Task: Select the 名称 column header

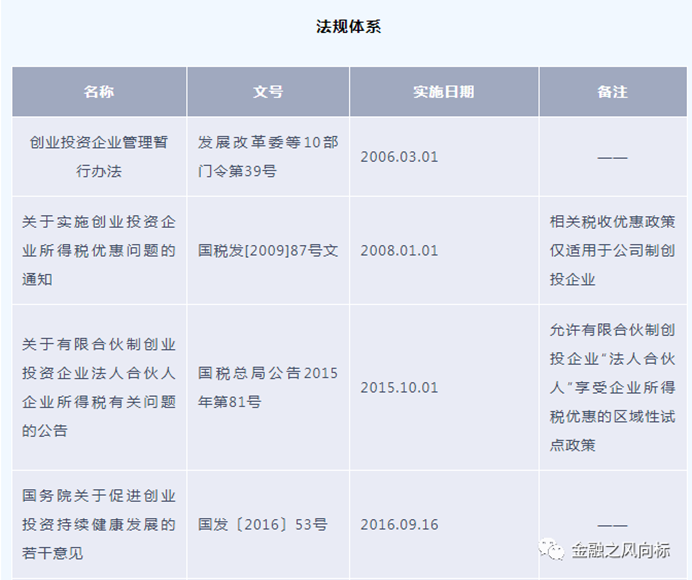Action: point(99,92)
